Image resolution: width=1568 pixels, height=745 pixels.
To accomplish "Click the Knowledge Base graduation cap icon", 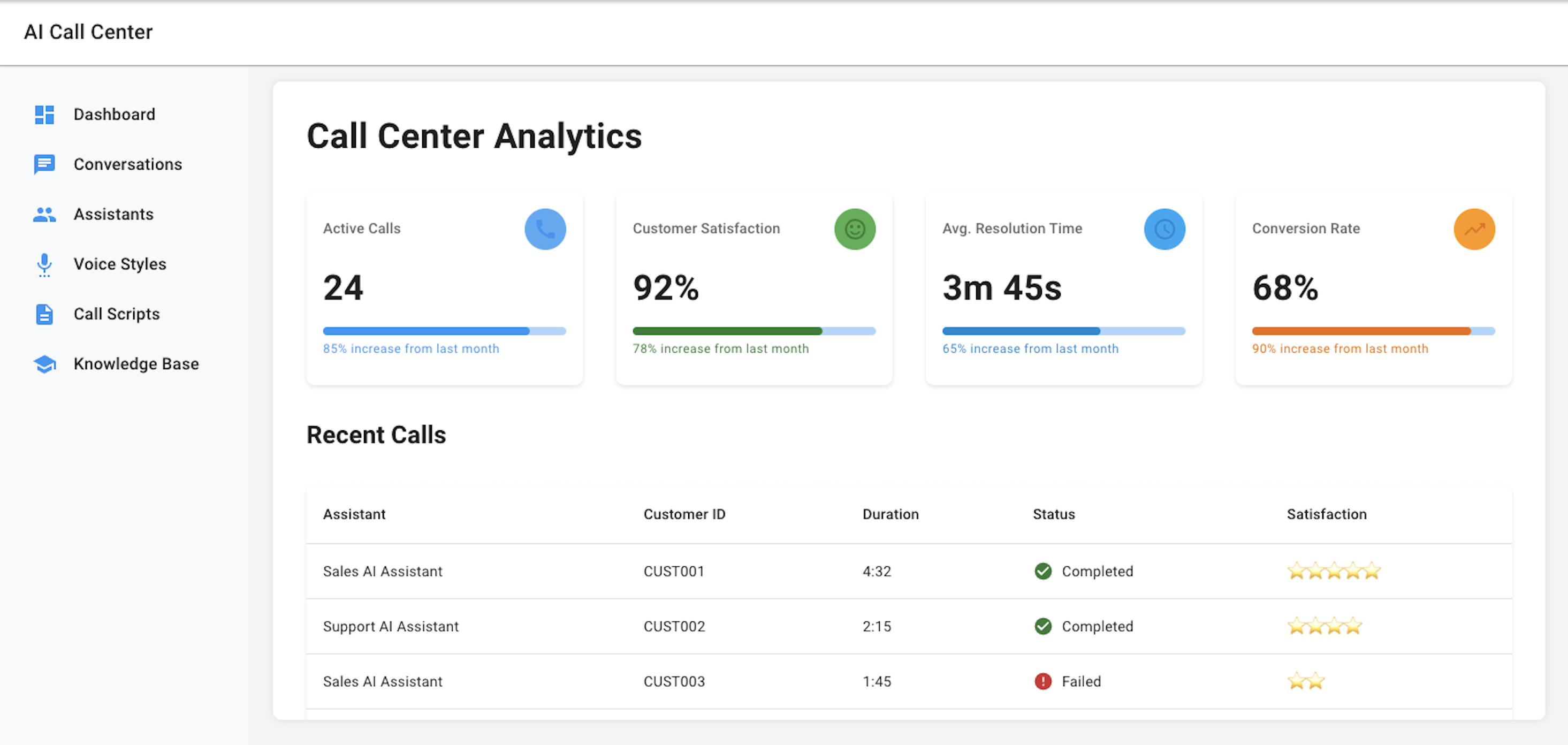I will point(44,364).
